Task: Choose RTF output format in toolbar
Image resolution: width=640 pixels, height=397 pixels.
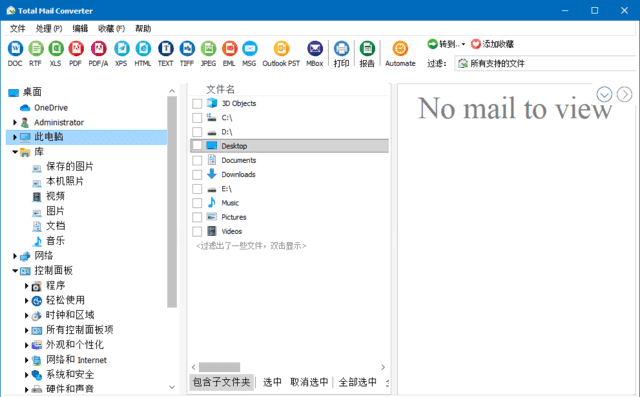Action: 36,49
